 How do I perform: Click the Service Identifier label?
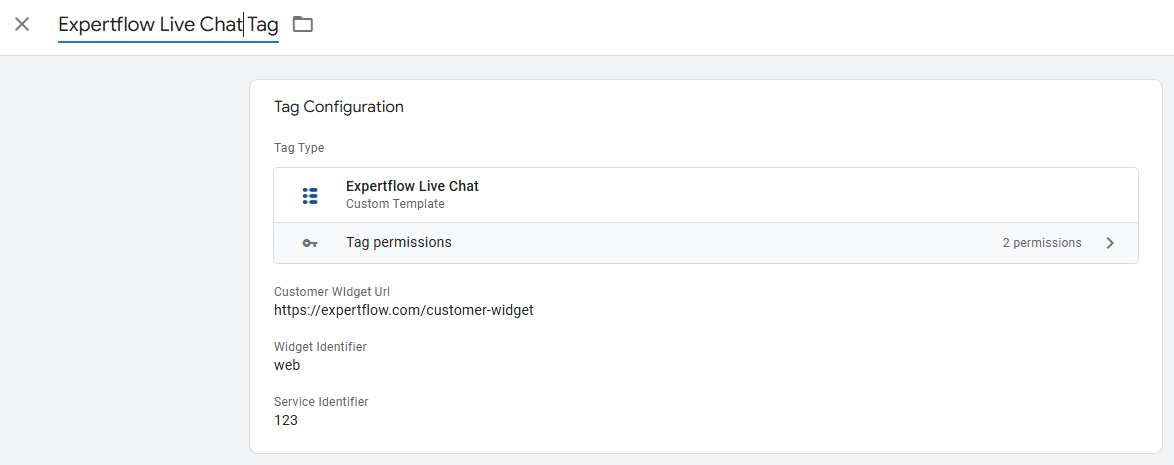[321, 402]
